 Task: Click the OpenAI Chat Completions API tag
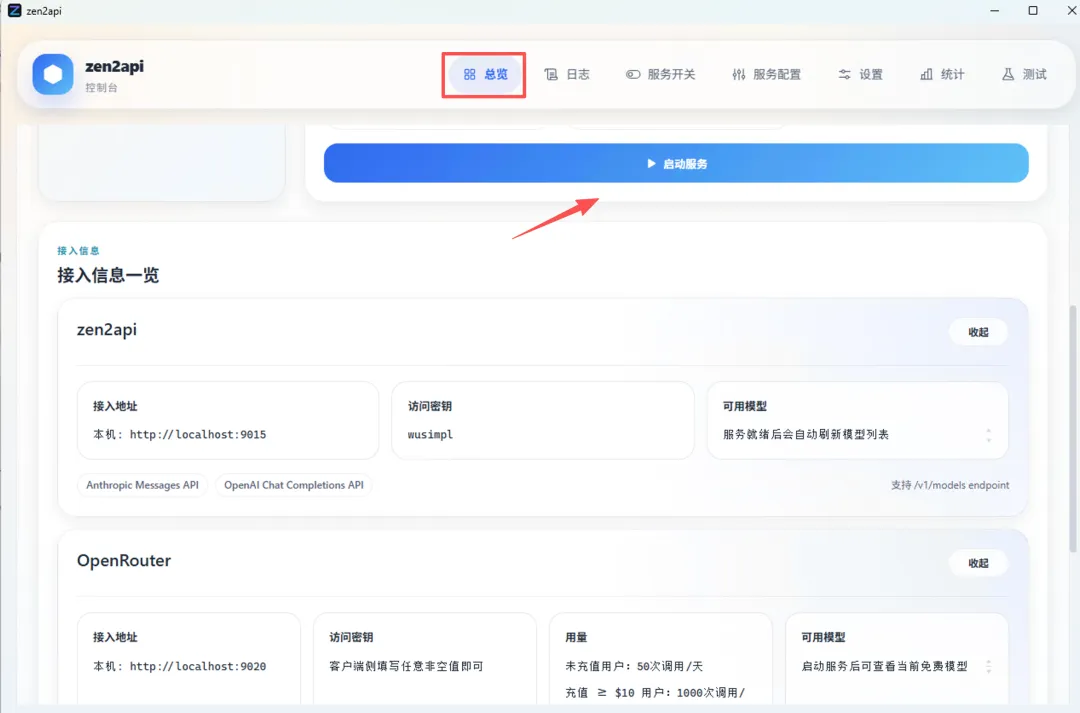click(x=293, y=485)
